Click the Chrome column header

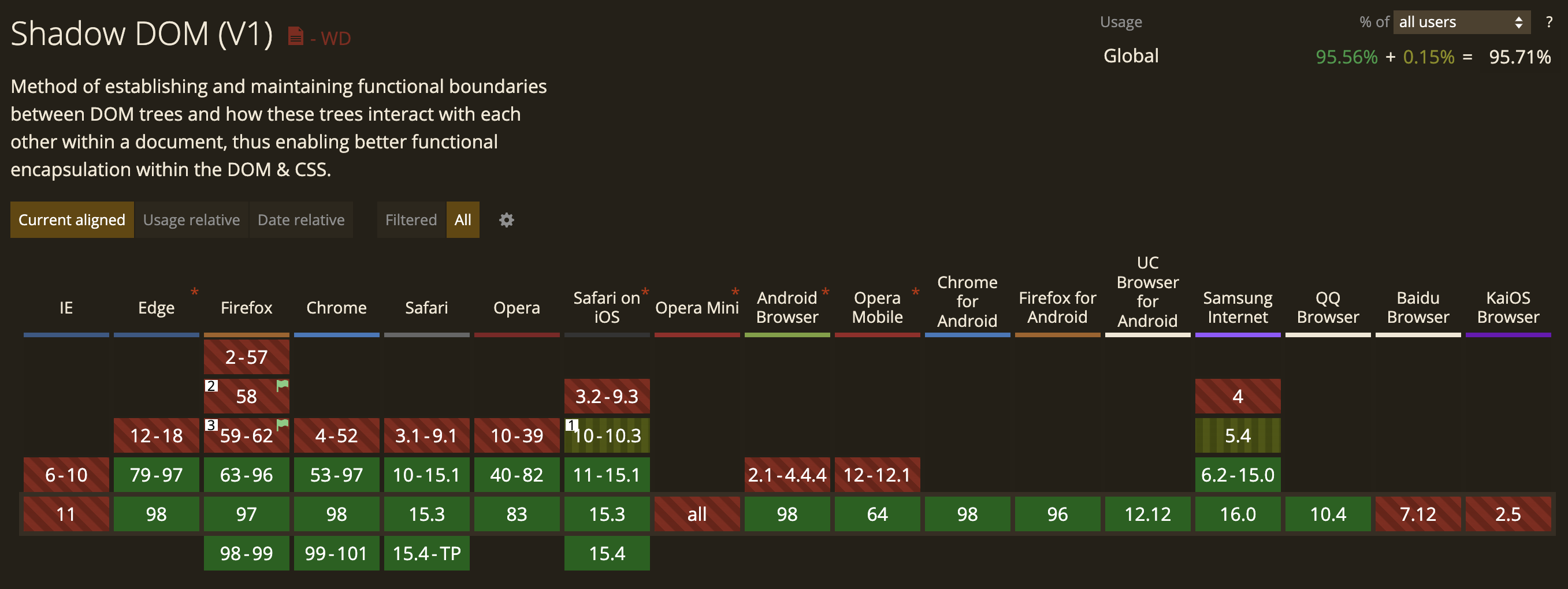pos(337,308)
